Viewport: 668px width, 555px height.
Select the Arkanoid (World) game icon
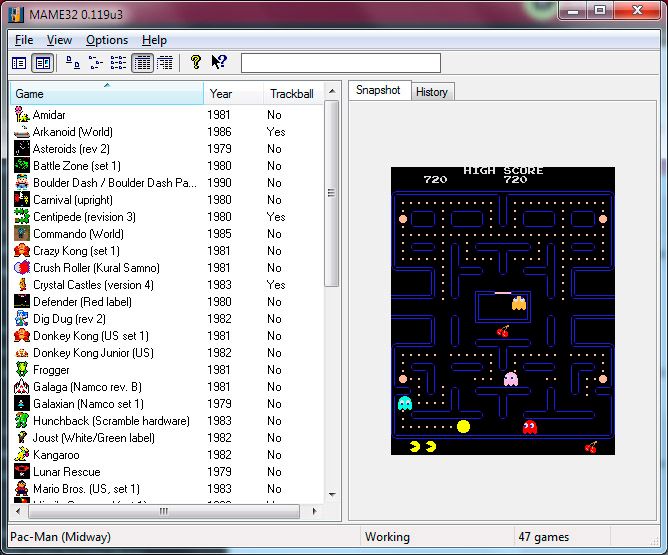coord(22,132)
